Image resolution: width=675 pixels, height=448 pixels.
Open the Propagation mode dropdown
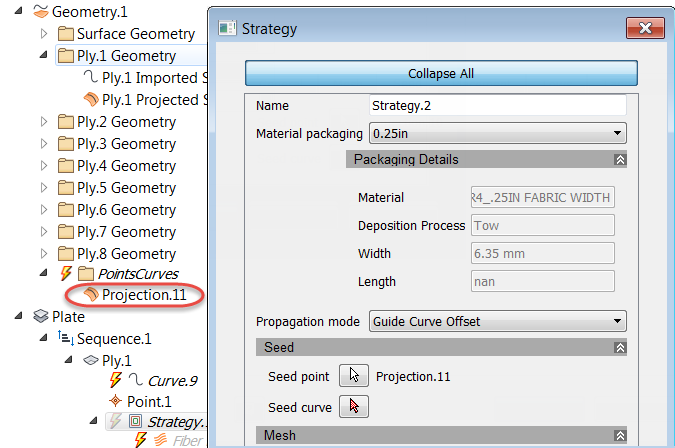point(497,322)
